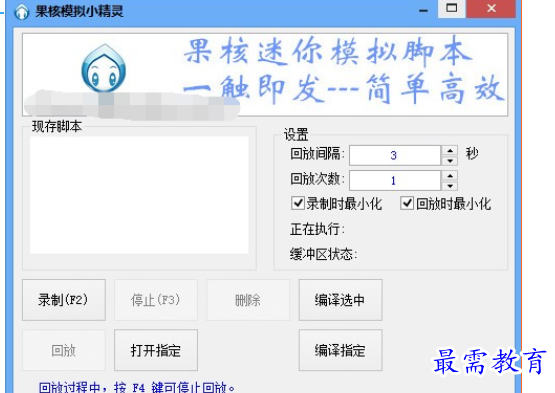Click the 缓冲区状态 status label
The height and width of the screenshot is (393, 555).
[324, 254]
